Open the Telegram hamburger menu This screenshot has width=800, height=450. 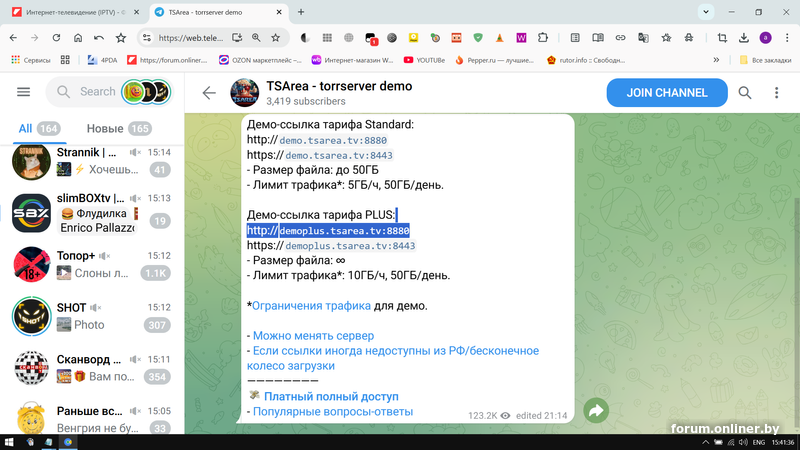pos(23,92)
